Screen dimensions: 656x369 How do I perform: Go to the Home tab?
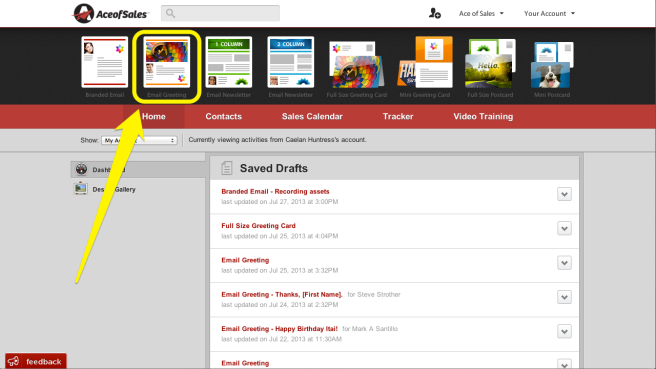tap(154, 116)
